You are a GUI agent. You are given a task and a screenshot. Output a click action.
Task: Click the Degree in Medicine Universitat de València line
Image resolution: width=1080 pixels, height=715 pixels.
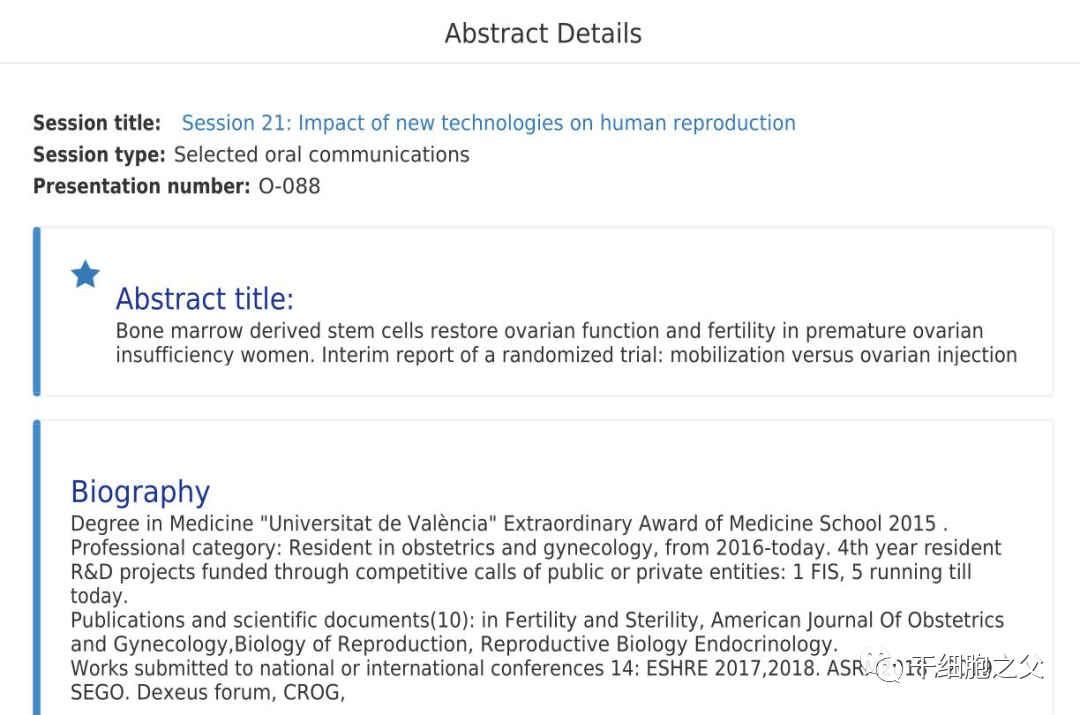pos(509,524)
